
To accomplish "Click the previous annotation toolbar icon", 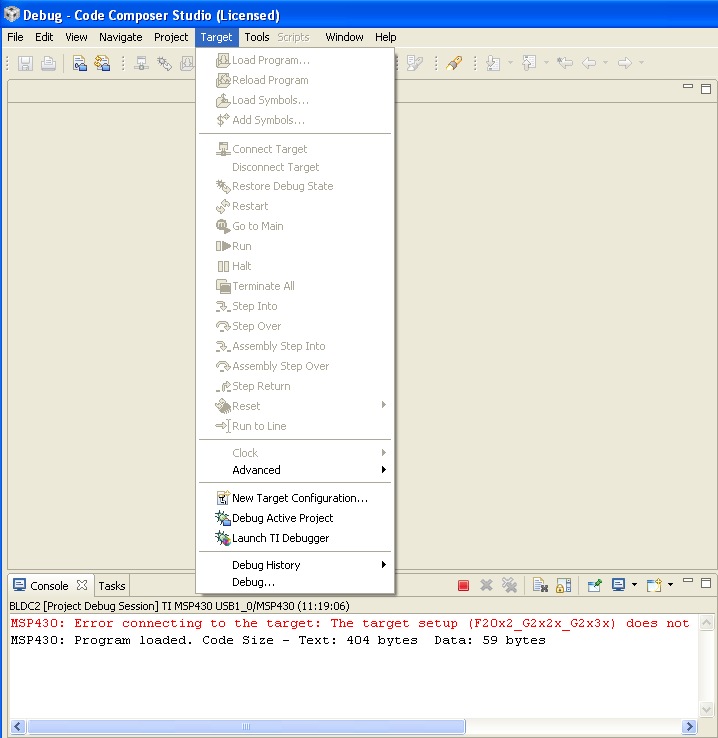I will [x=529, y=63].
